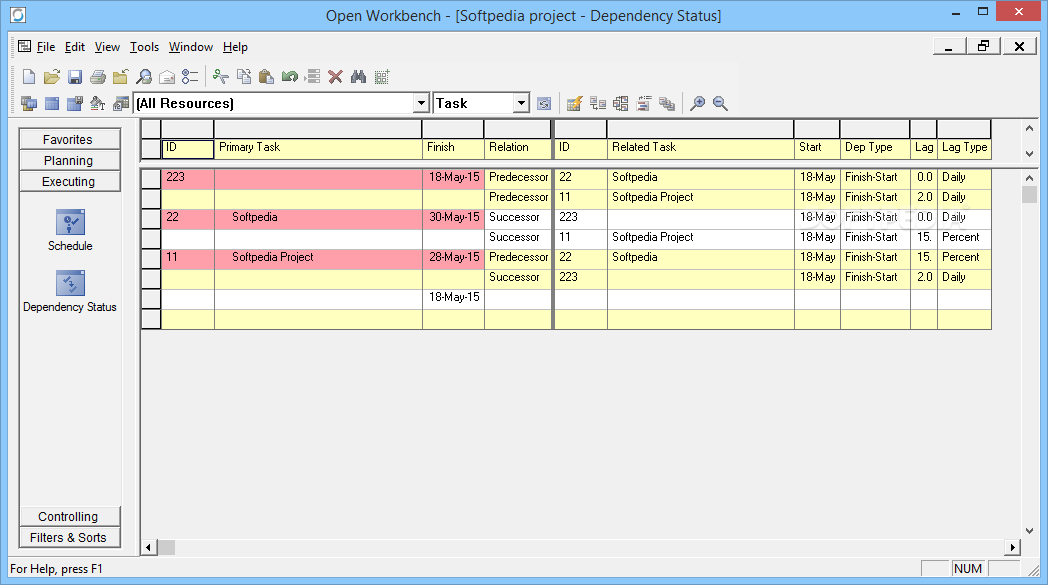Image resolution: width=1048 pixels, height=585 pixels.
Task: Click the send mail envelope icon
Action: pos(166,77)
